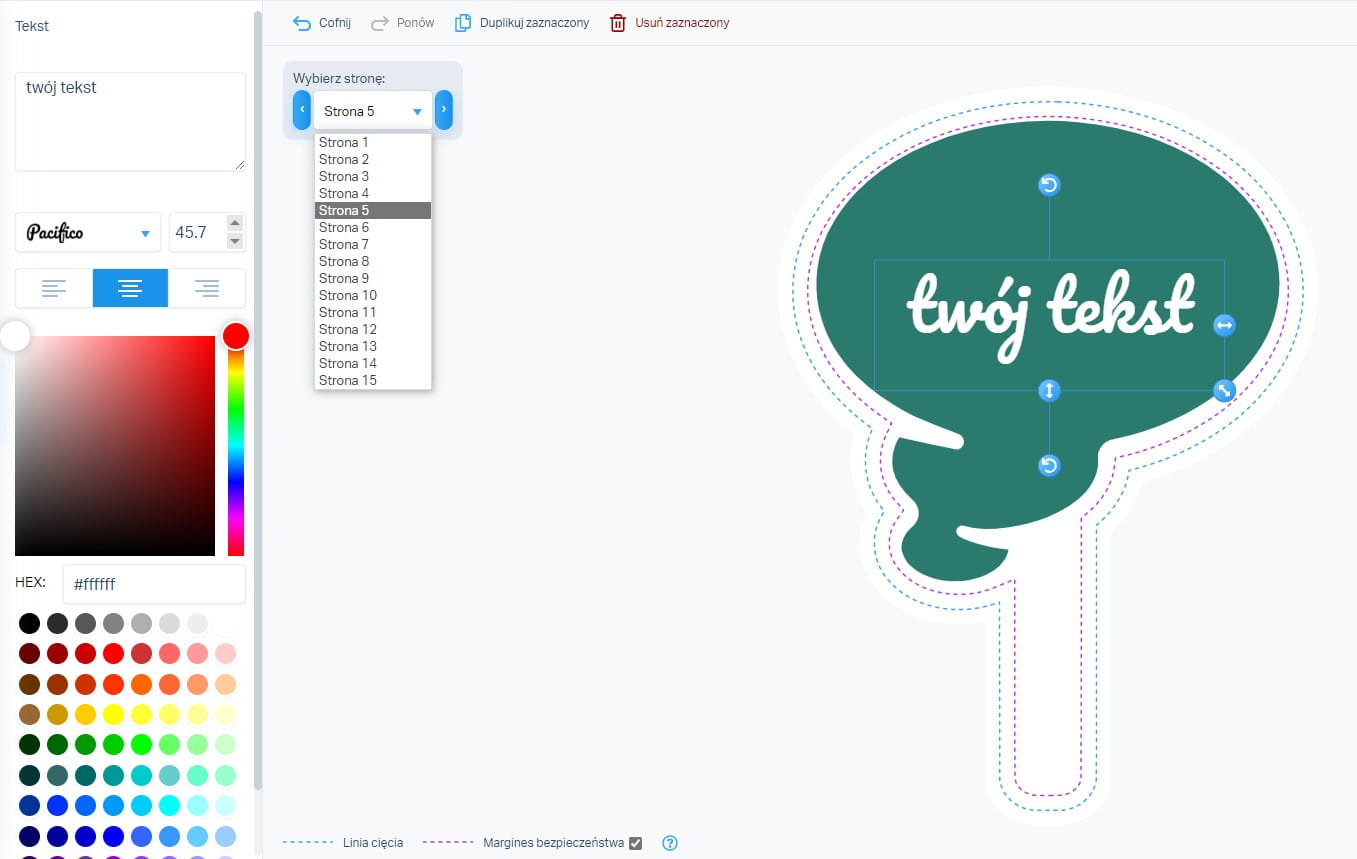This screenshot has height=859, width=1357.
Task: Click the trash icon for Usuń zaznaczony
Action: [x=618, y=23]
